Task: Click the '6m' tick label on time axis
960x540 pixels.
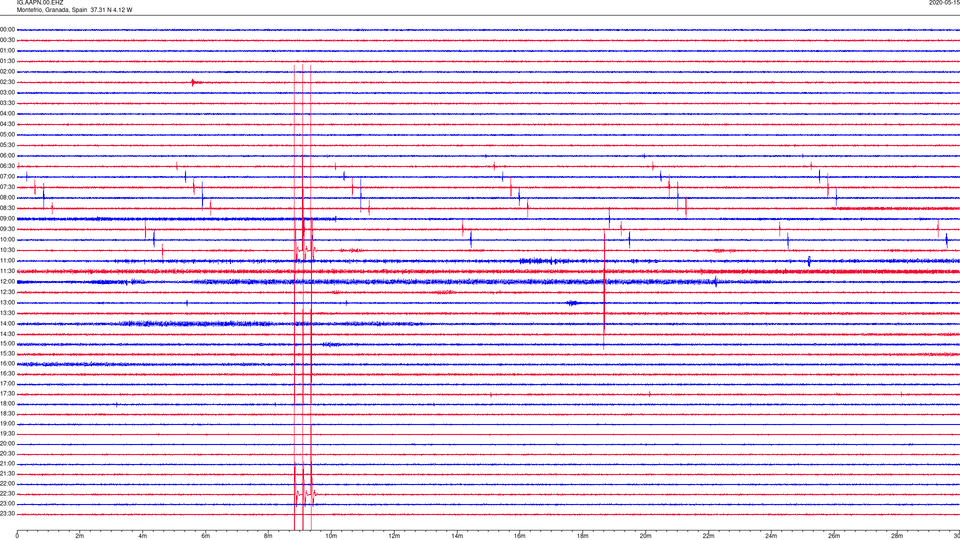Action: point(206,536)
